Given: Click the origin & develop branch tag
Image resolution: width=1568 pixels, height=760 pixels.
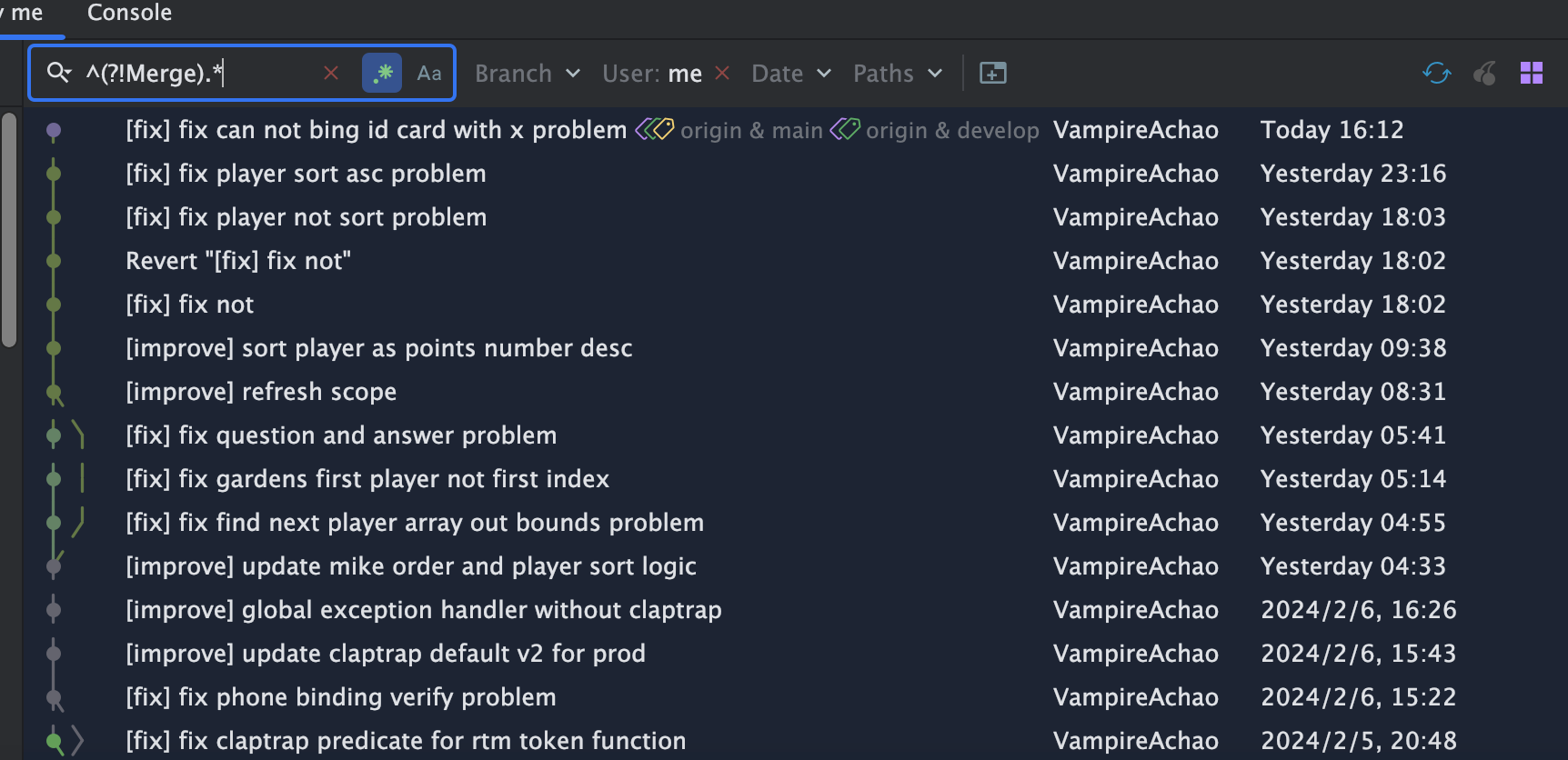Looking at the screenshot, I should point(950,131).
